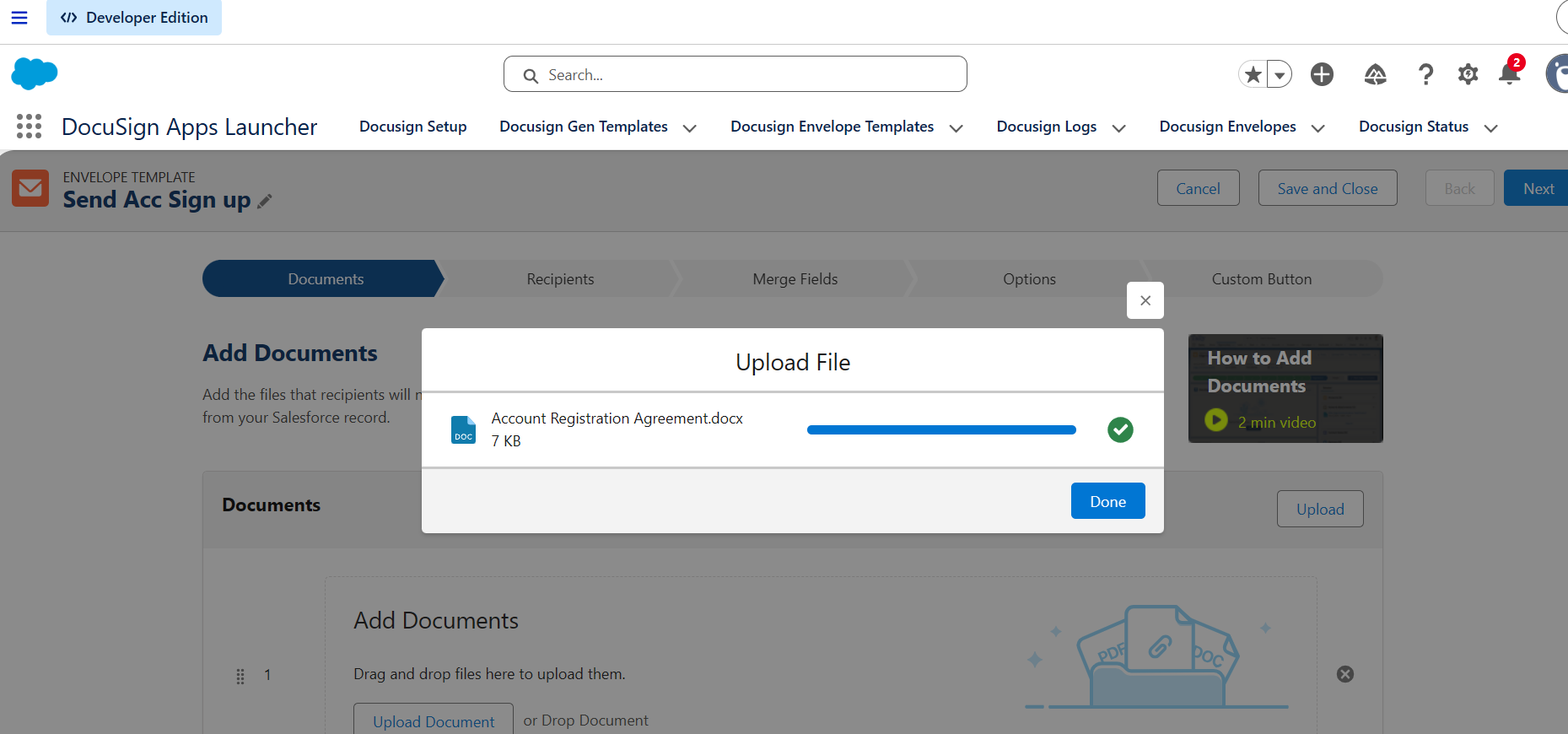Expand the Docusign Envelope Templates chevron
This screenshot has height=734, width=1568.
pos(956,128)
